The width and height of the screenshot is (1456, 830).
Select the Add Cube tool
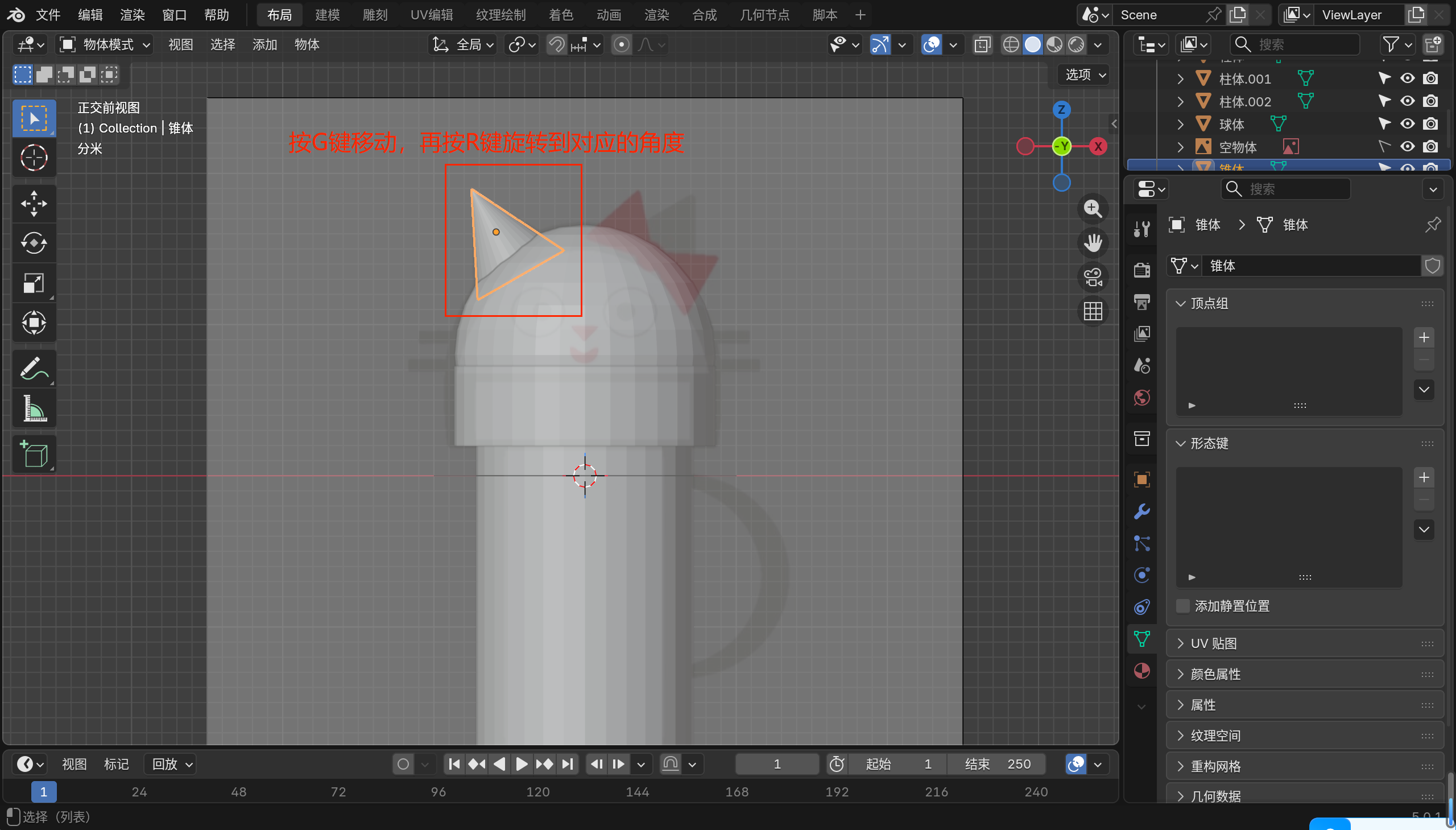(x=34, y=454)
